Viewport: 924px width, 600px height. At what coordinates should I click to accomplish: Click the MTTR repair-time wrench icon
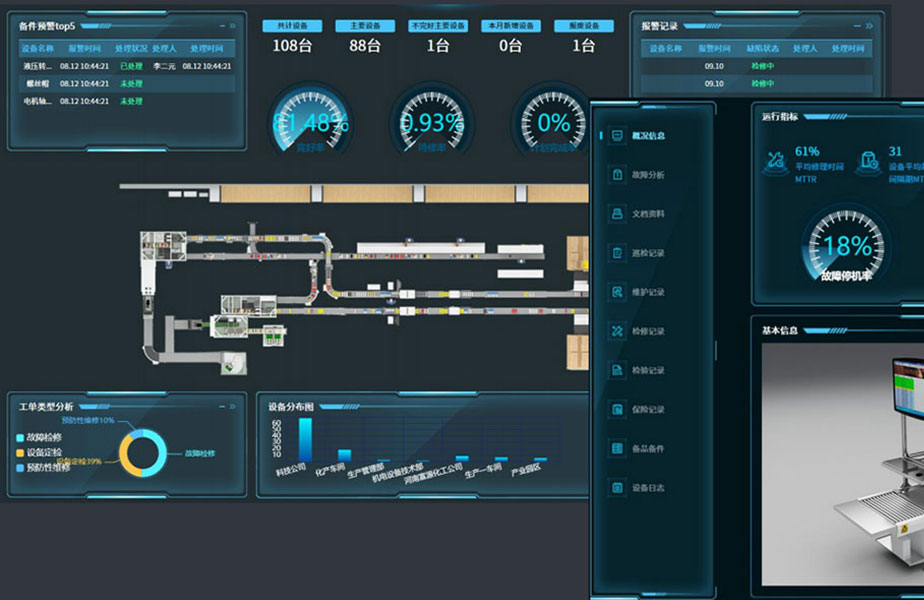click(776, 162)
